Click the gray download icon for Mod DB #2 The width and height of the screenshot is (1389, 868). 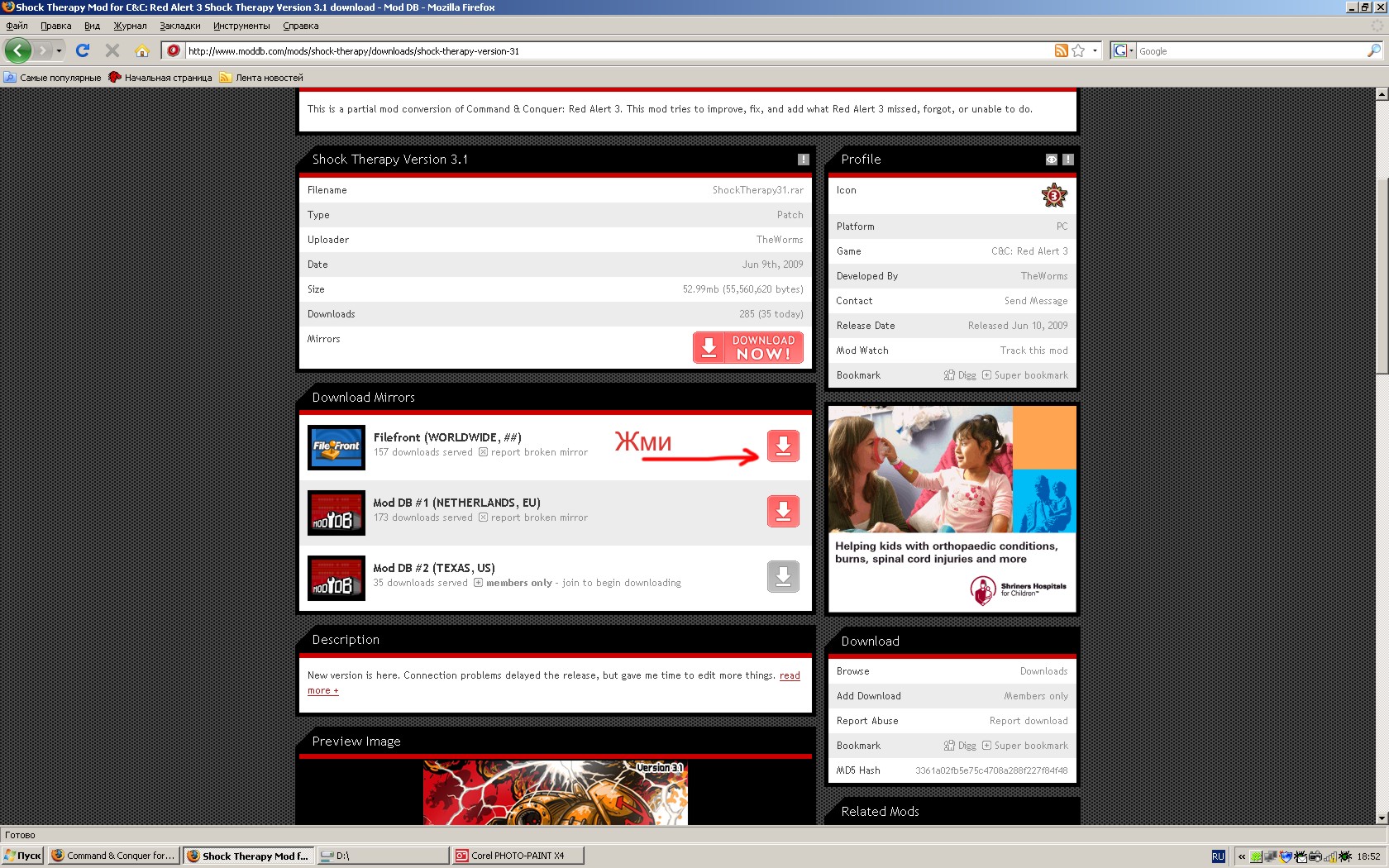coord(783,576)
